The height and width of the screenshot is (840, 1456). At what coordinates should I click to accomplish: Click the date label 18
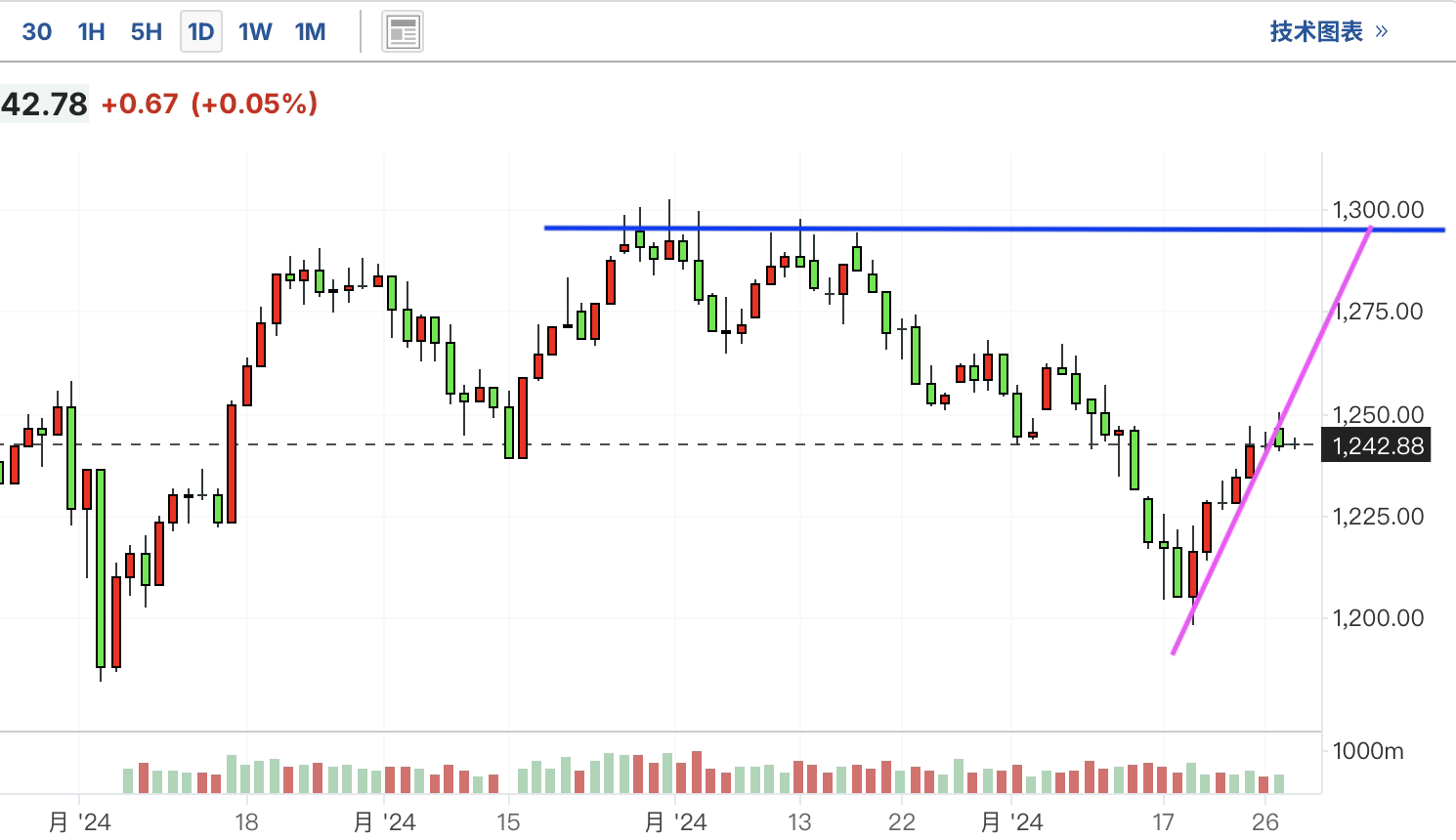246,822
